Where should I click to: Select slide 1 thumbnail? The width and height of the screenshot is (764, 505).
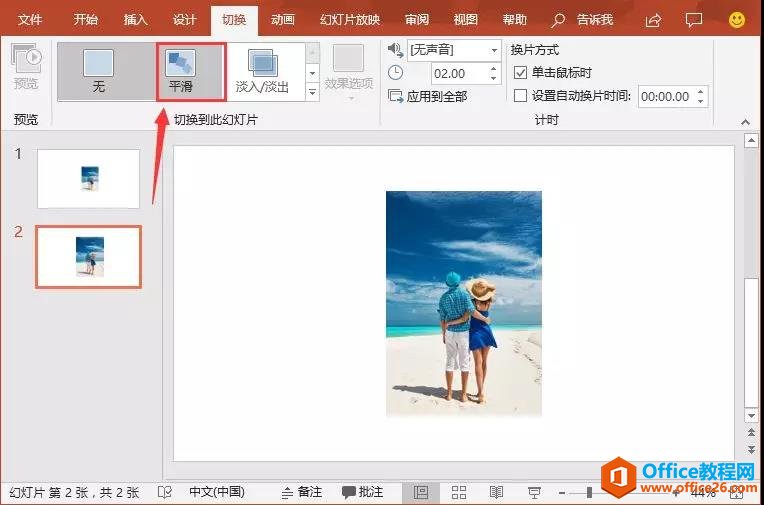88,178
